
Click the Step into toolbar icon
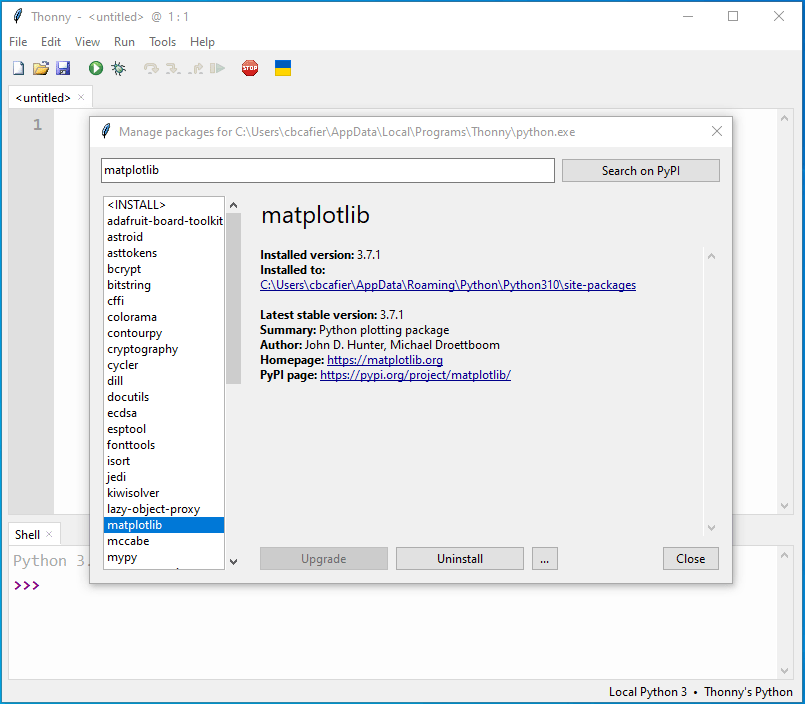pyautogui.click(x=173, y=68)
